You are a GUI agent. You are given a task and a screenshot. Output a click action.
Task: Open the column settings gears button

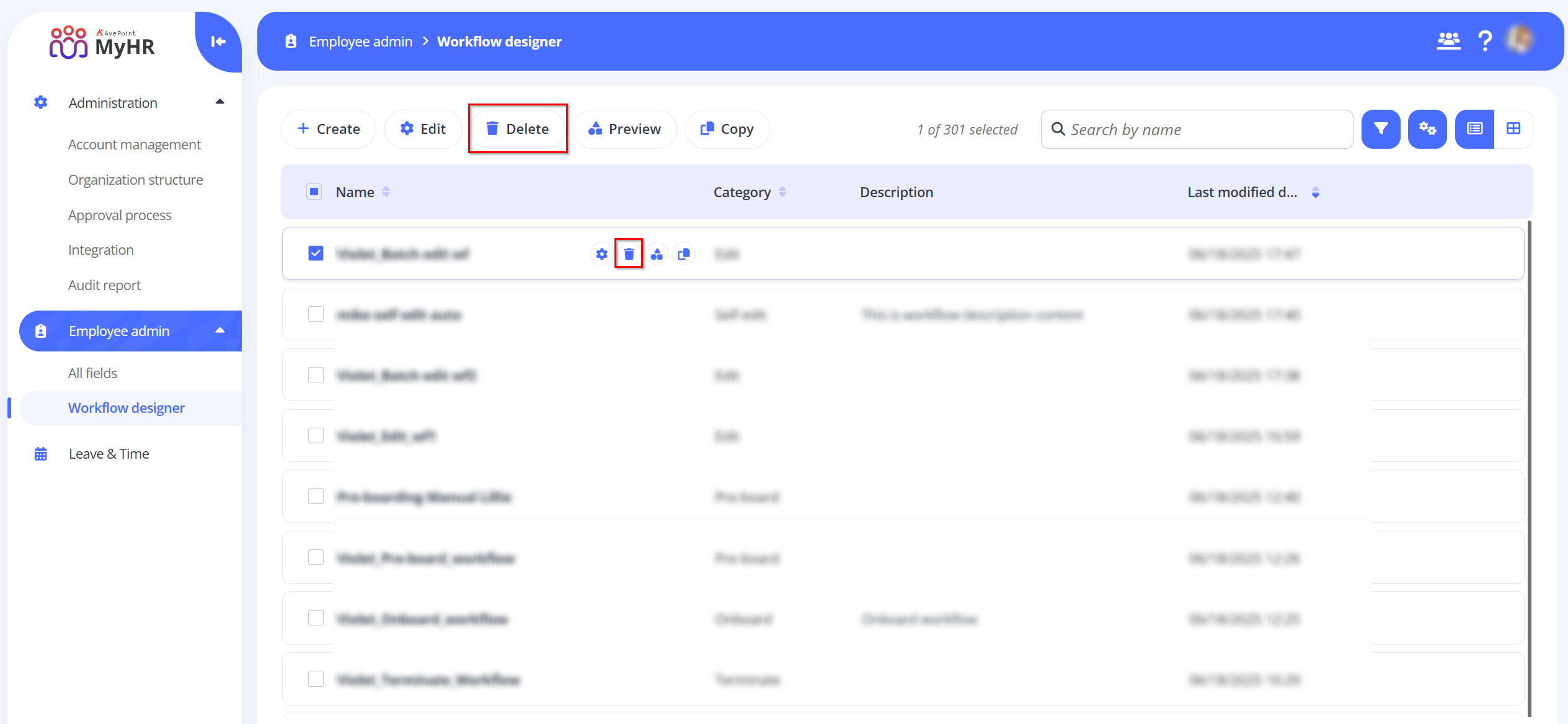point(1427,129)
